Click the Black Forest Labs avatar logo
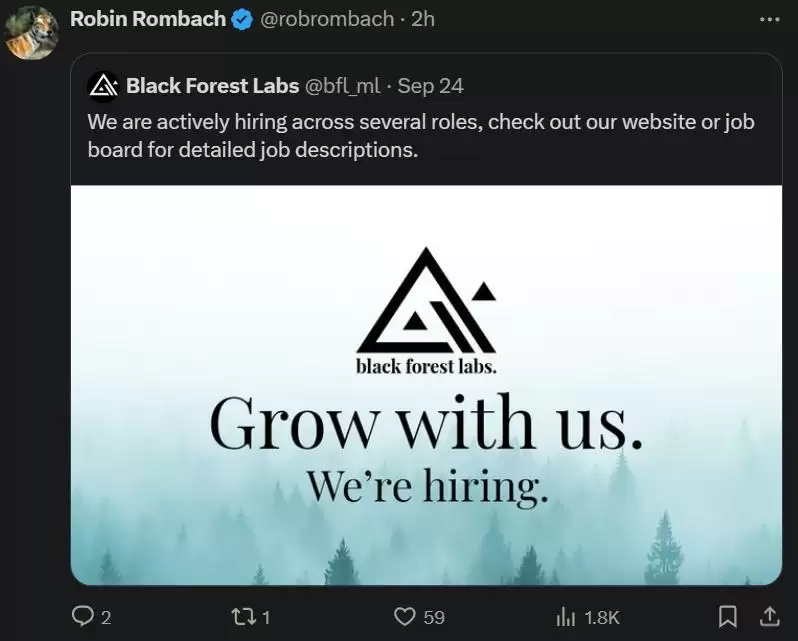 pyautogui.click(x=103, y=86)
